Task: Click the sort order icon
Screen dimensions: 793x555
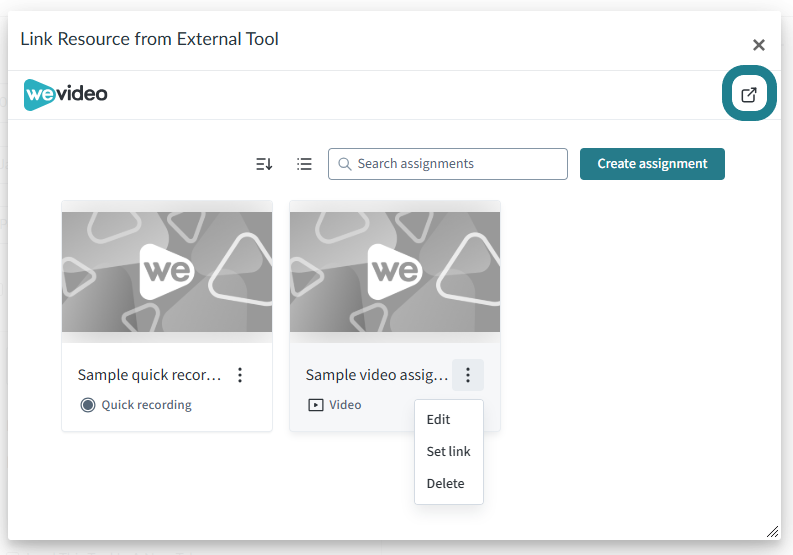Action: [264, 164]
